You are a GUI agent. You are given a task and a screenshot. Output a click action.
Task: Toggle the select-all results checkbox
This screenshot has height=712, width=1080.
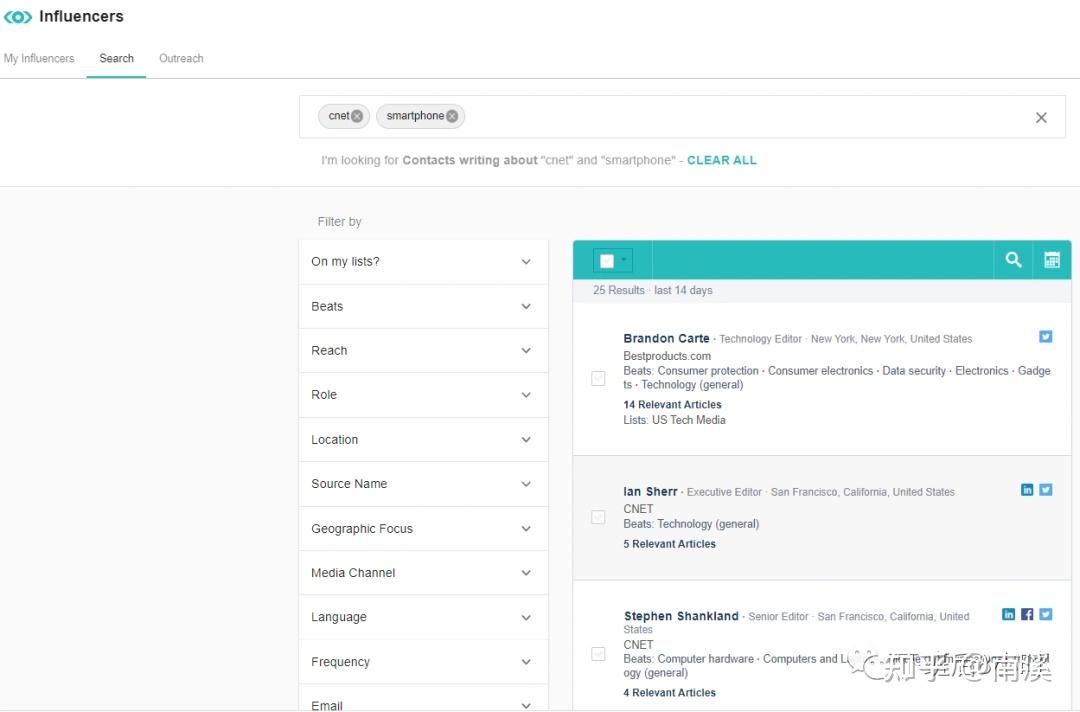(607, 261)
